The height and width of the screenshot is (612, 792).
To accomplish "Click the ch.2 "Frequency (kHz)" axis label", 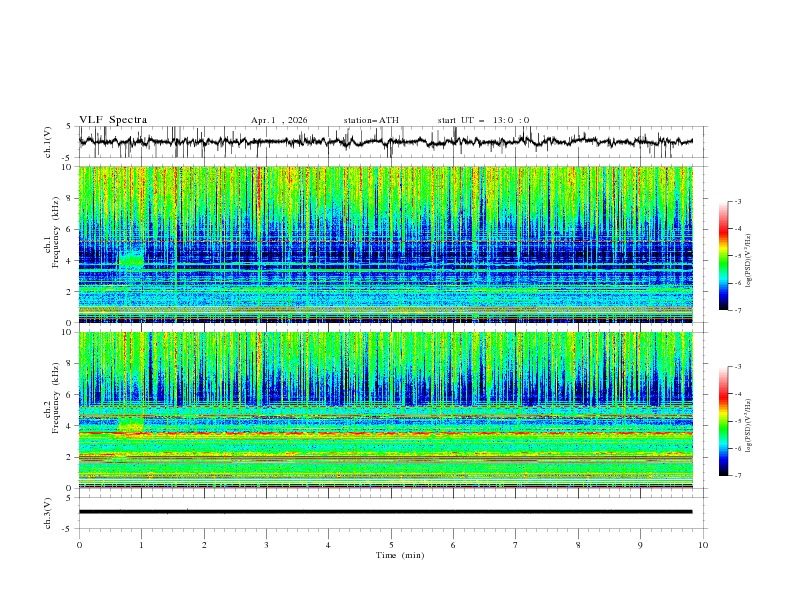I will pos(56,398).
